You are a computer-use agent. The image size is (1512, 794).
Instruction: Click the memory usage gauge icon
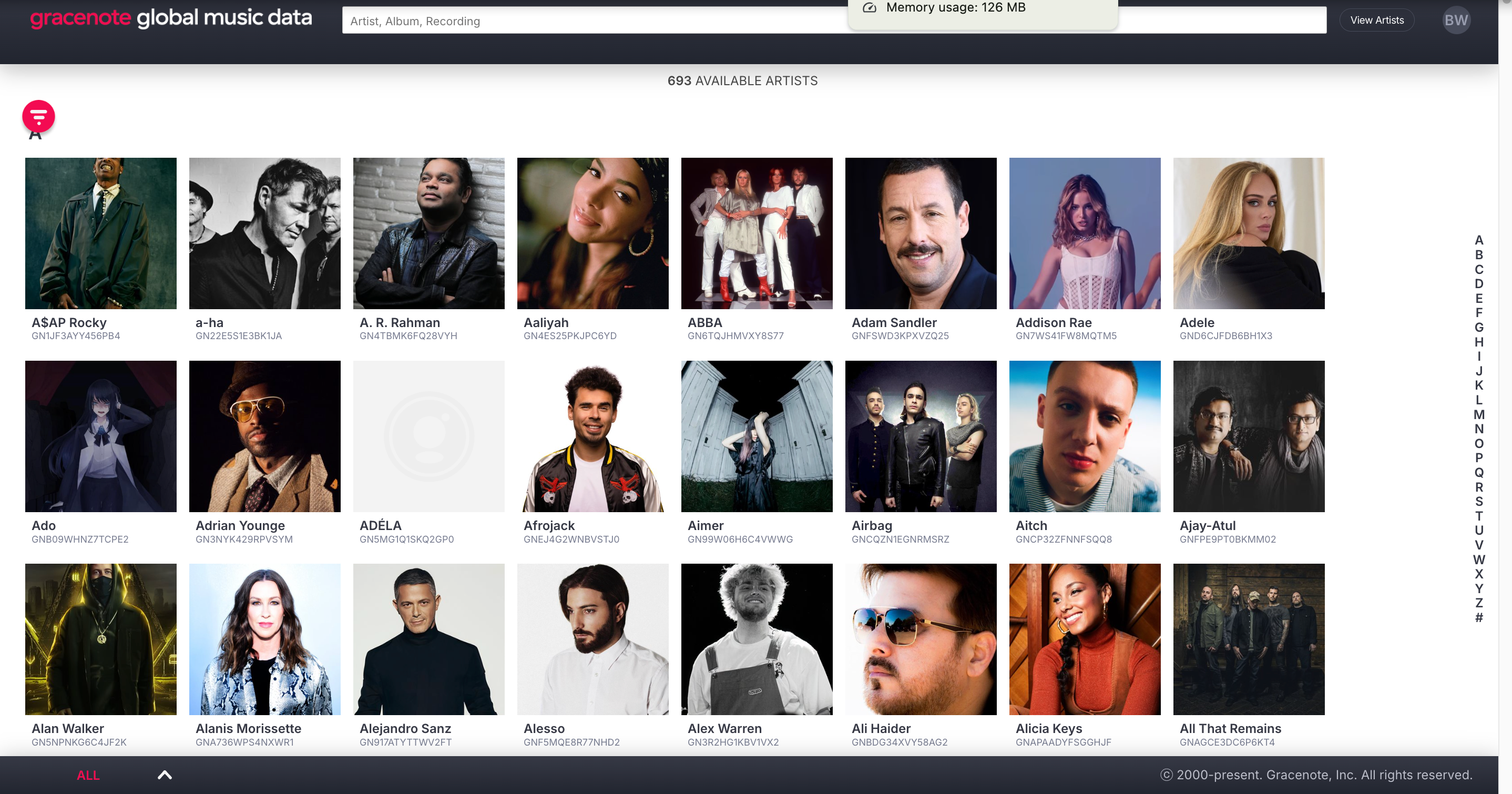tap(869, 8)
